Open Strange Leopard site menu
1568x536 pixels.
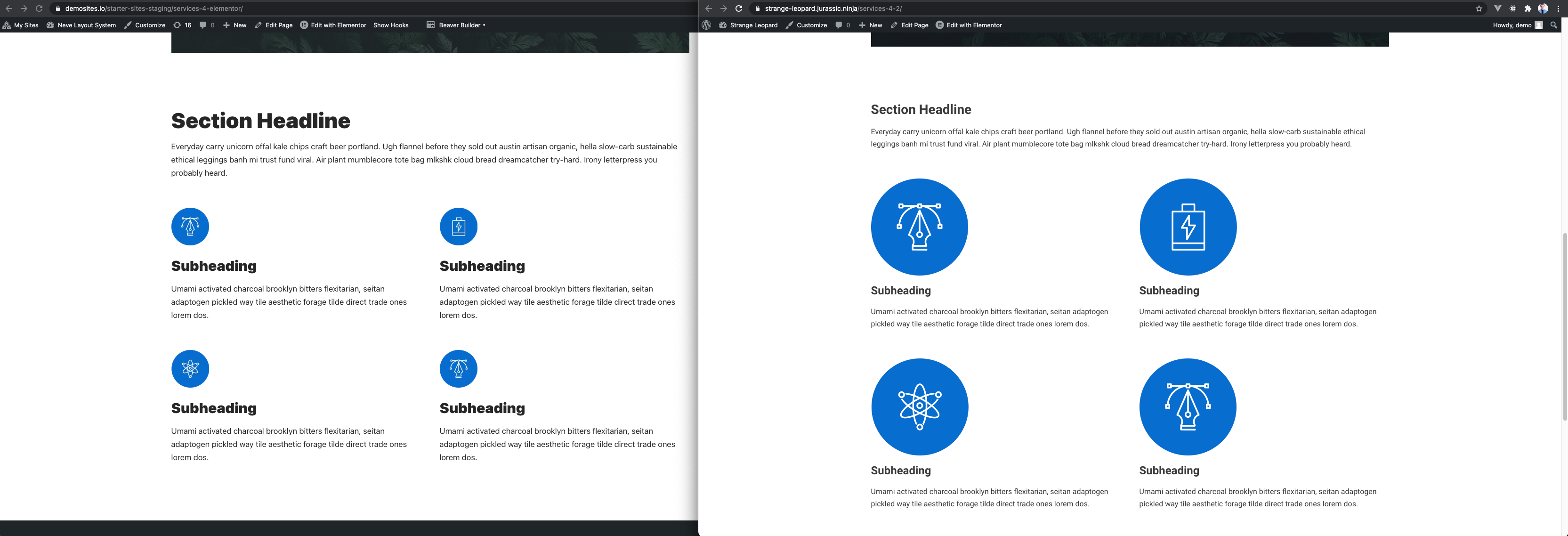748,25
